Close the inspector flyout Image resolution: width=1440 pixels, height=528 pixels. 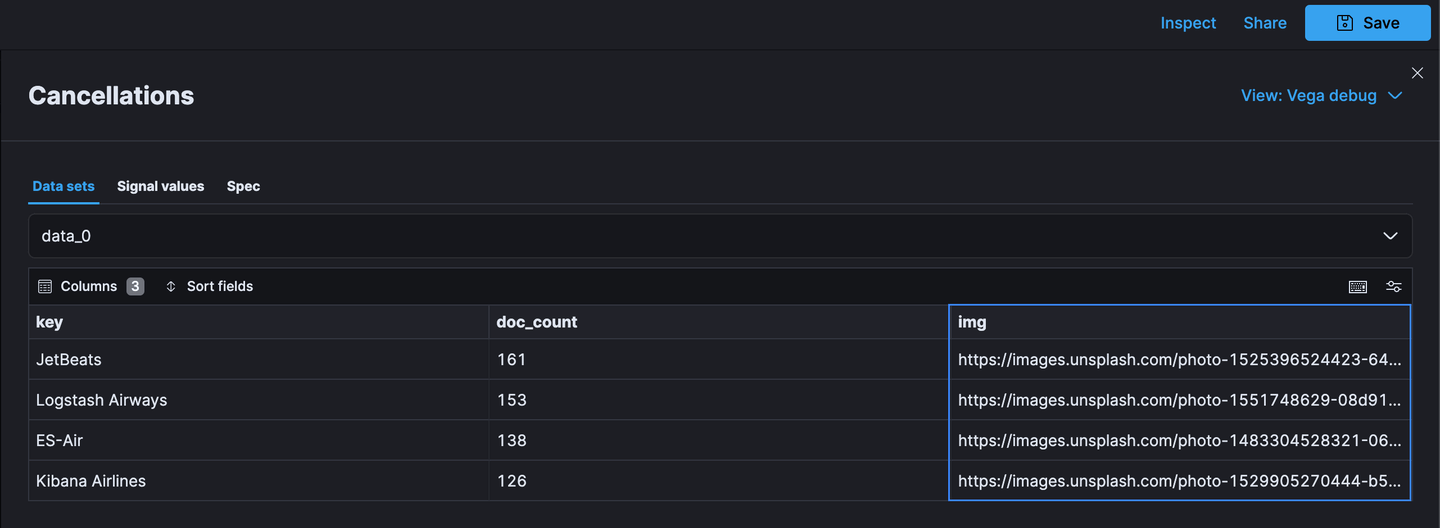coord(1417,73)
